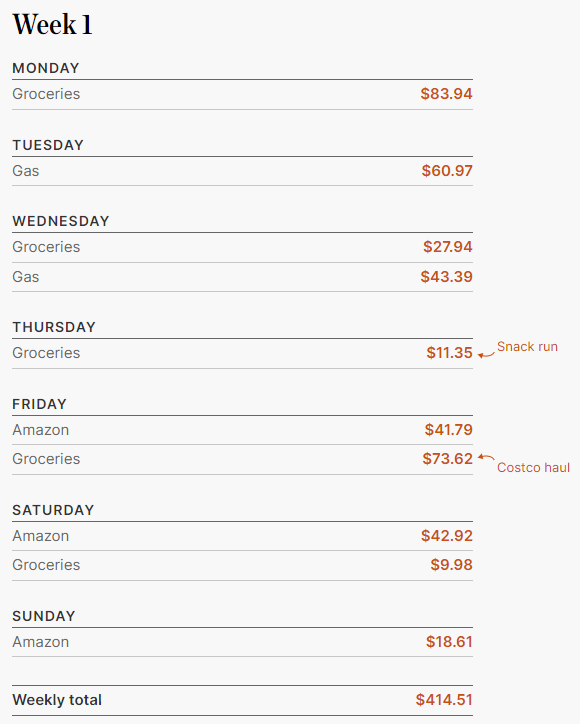This screenshot has height=724, width=580.
Task: Click the Snack run annotation
Action: 527,347
